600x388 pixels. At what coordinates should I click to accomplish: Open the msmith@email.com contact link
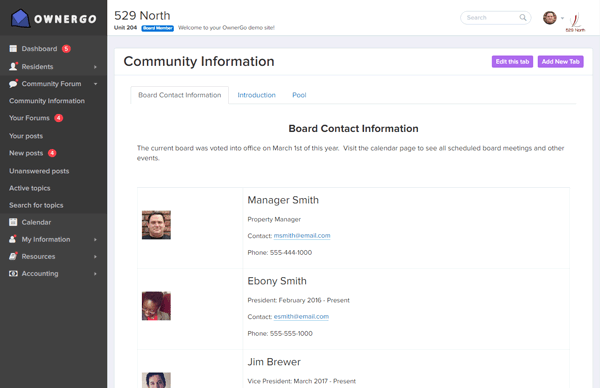click(x=302, y=236)
